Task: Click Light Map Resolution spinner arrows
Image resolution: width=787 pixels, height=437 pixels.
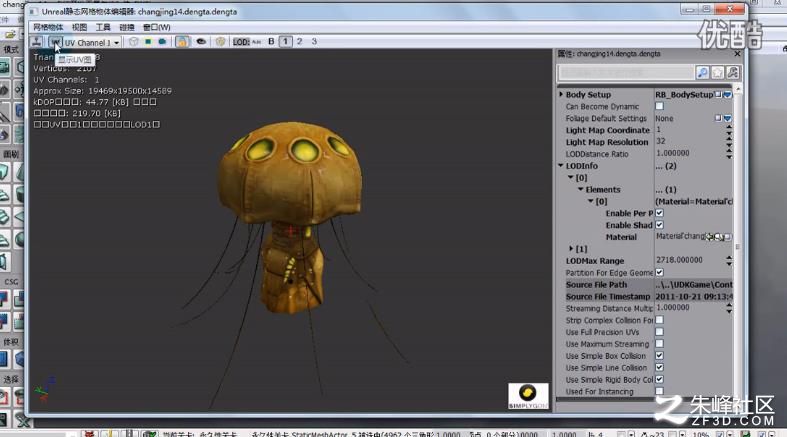Action: tap(729, 142)
